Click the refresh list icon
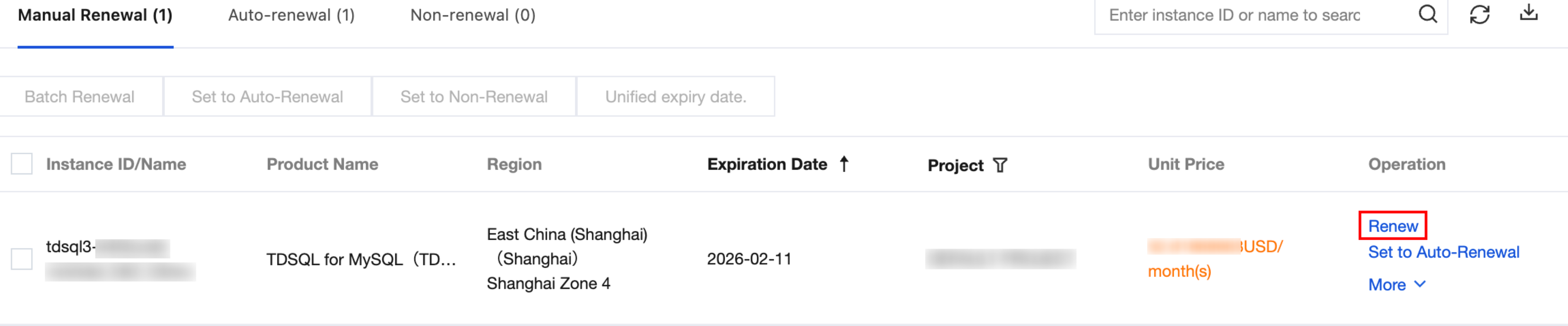Image resolution: width=1568 pixels, height=326 pixels. coord(1479,14)
